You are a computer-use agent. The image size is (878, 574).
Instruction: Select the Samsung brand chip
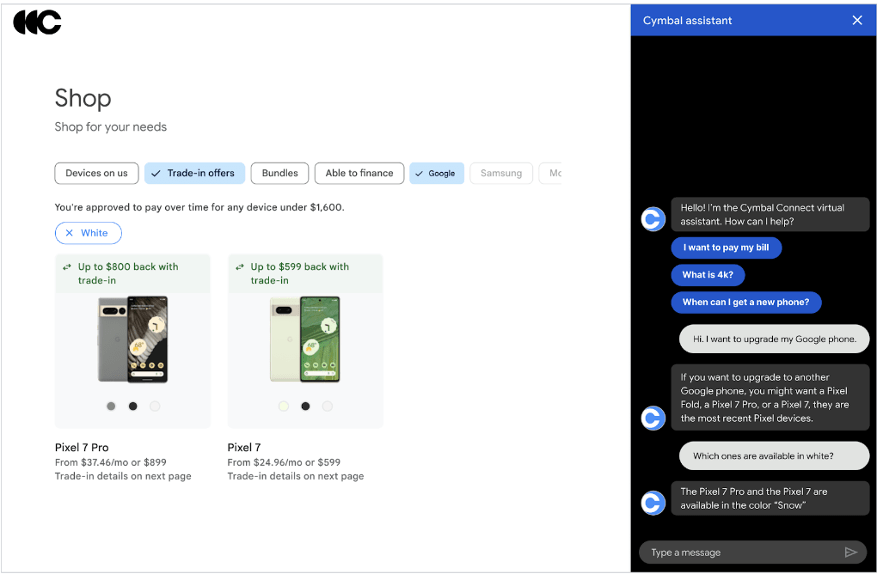501,173
